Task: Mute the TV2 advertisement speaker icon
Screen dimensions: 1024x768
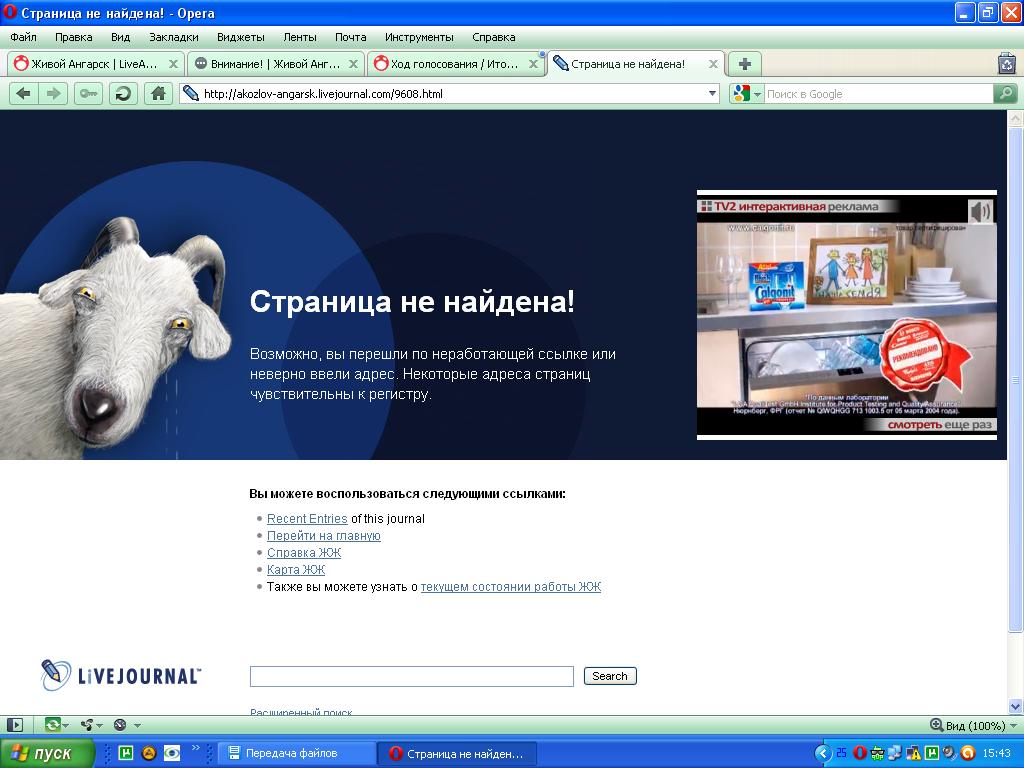Action: 980,211
